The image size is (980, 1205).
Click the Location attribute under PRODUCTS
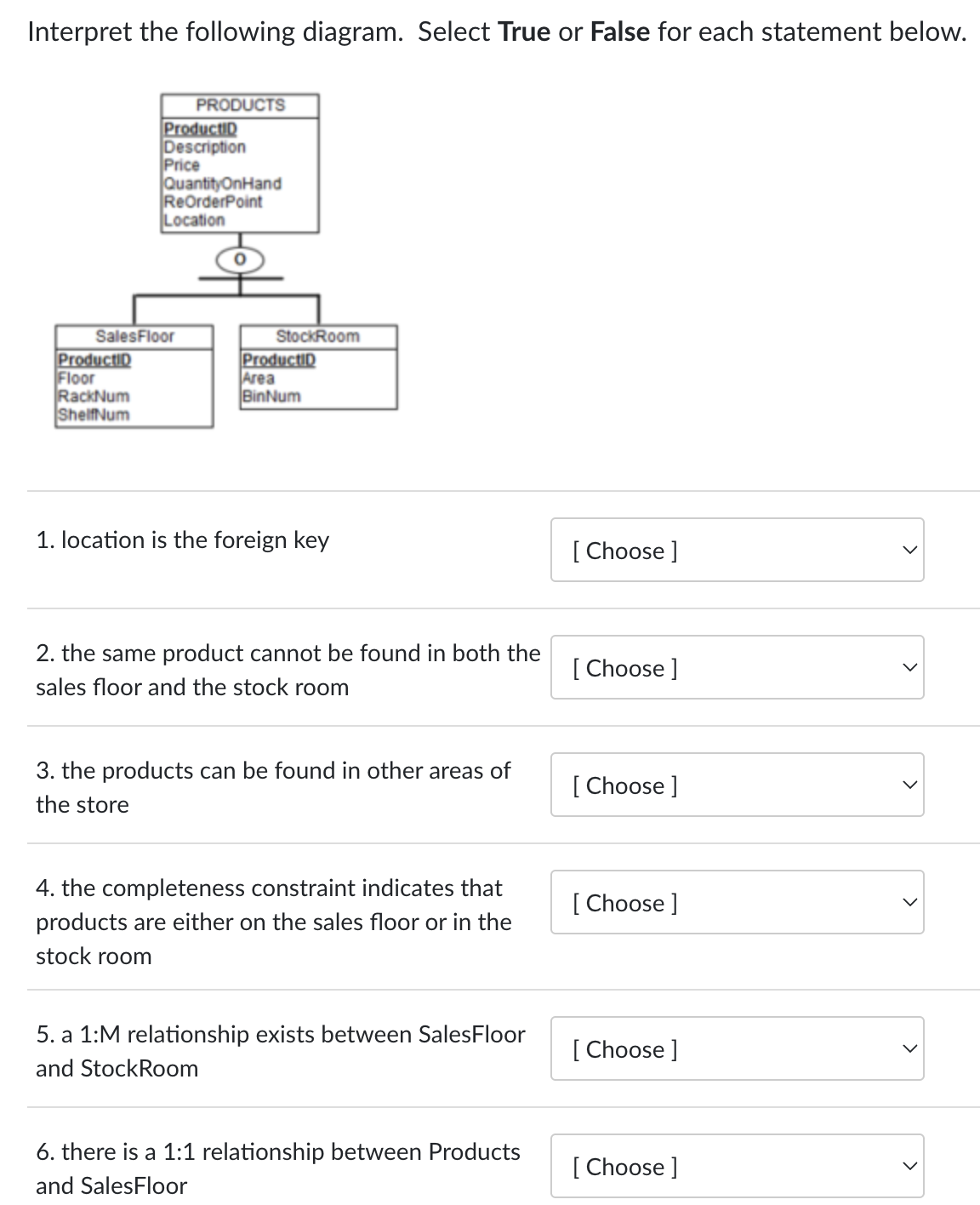[x=193, y=219]
